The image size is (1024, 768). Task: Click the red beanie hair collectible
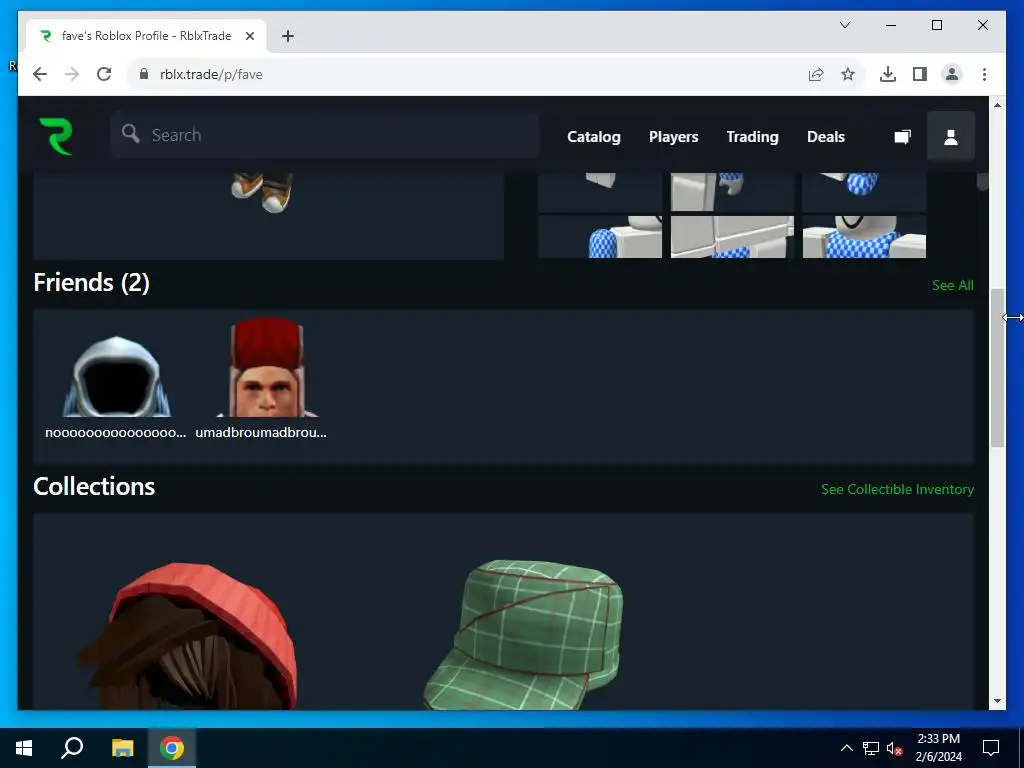point(189,635)
